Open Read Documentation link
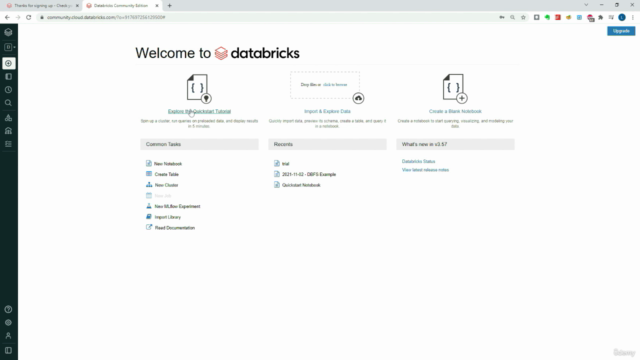Screen dimensions: 640x360 click(x=175, y=228)
